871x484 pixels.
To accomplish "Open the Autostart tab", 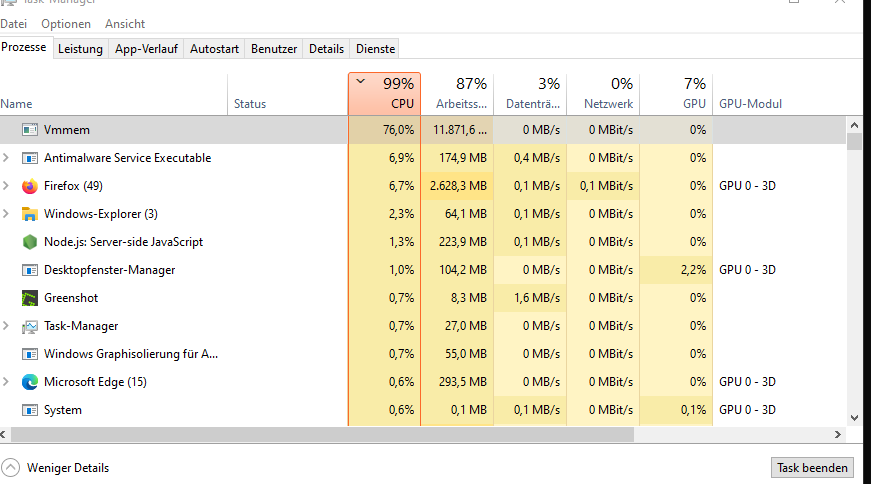I will [x=214, y=49].
